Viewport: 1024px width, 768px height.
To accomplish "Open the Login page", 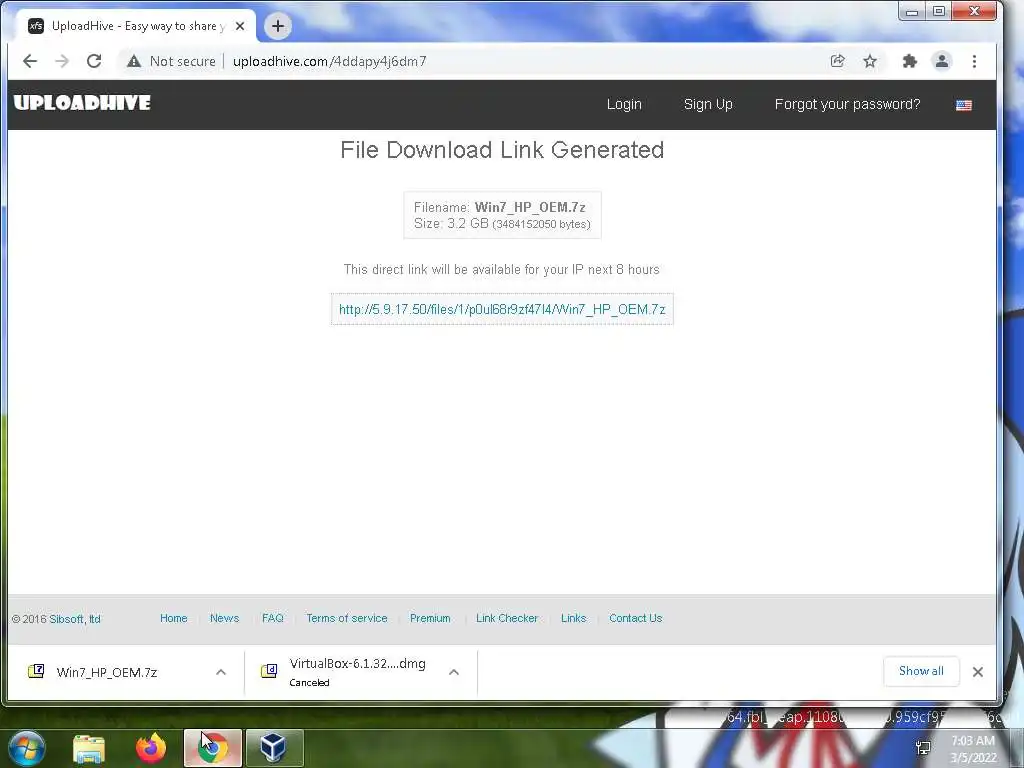I will 624,104.
